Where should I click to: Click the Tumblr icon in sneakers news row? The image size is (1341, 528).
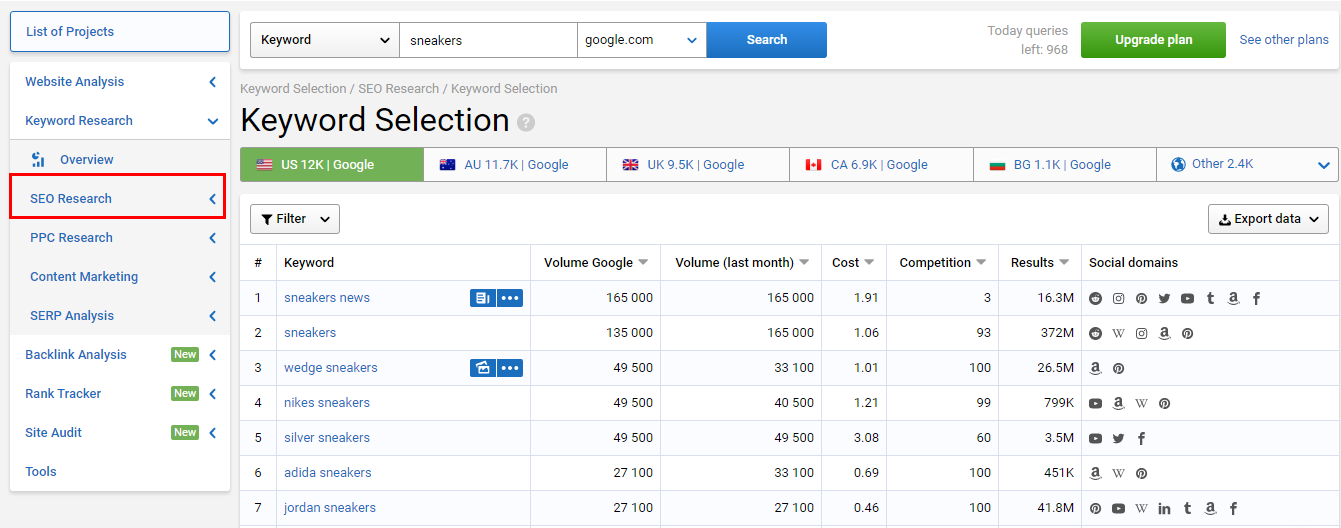pyautogui.click(x=1210, y=298)
